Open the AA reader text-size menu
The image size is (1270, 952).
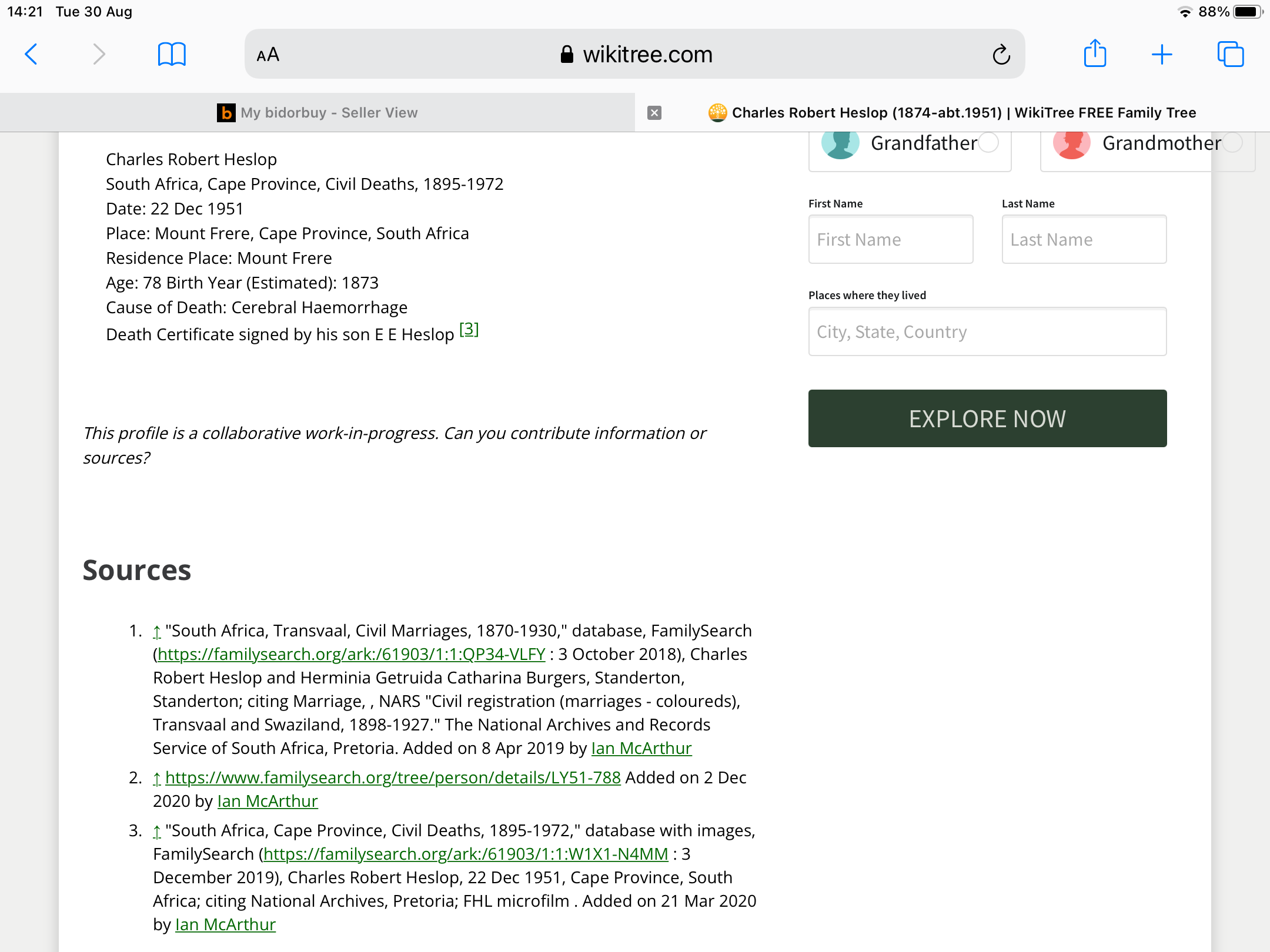point(268,55)
